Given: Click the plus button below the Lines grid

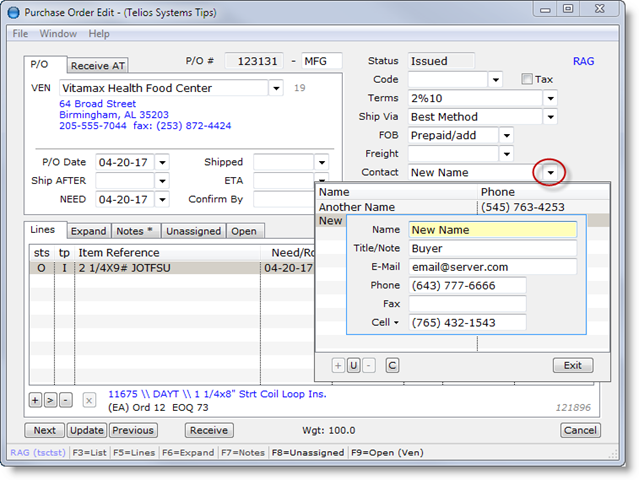Looking at the screenshot, I should point(35,400).
